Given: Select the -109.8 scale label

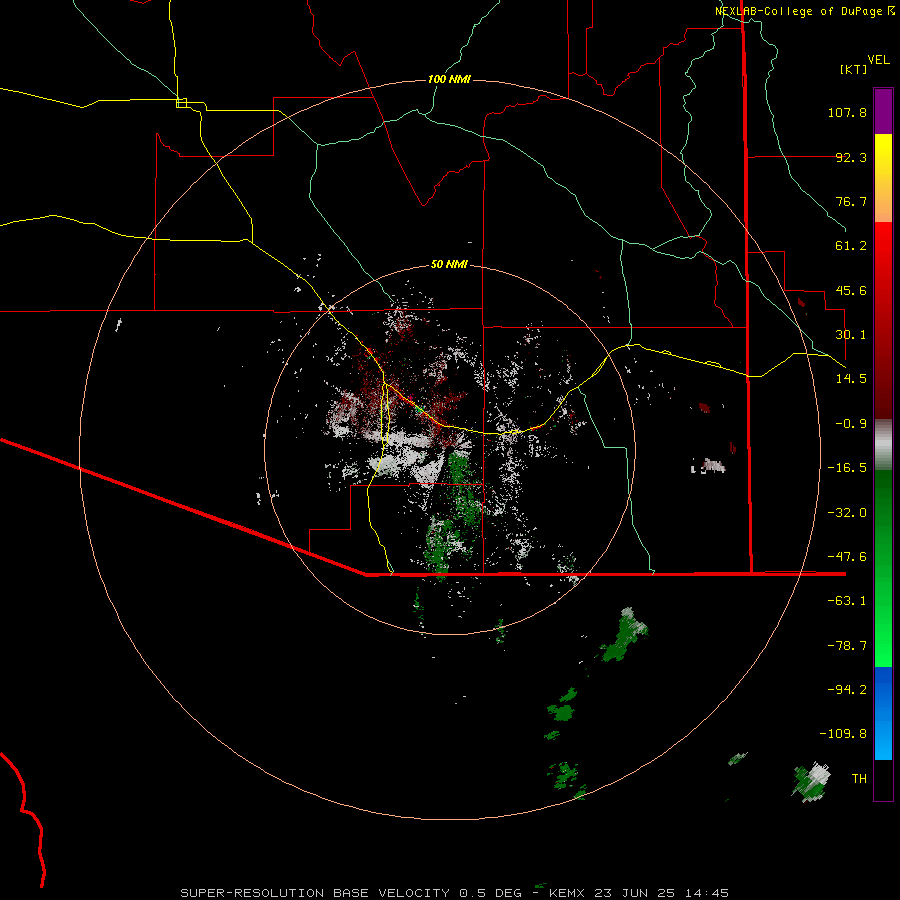Looking at the screenshot, I should [x=843, y=734].
